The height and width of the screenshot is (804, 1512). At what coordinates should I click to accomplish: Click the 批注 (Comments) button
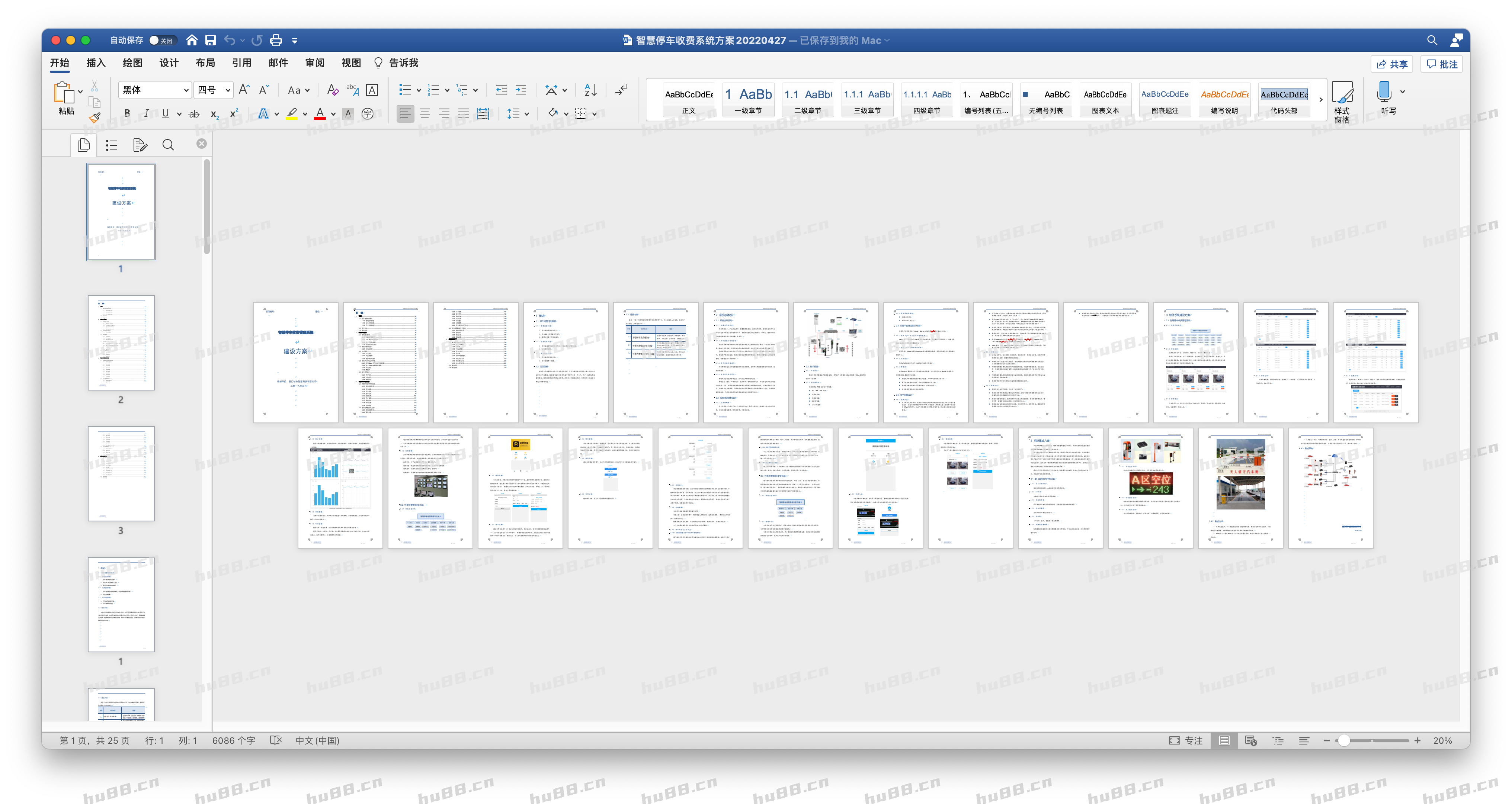point(1442,64)
